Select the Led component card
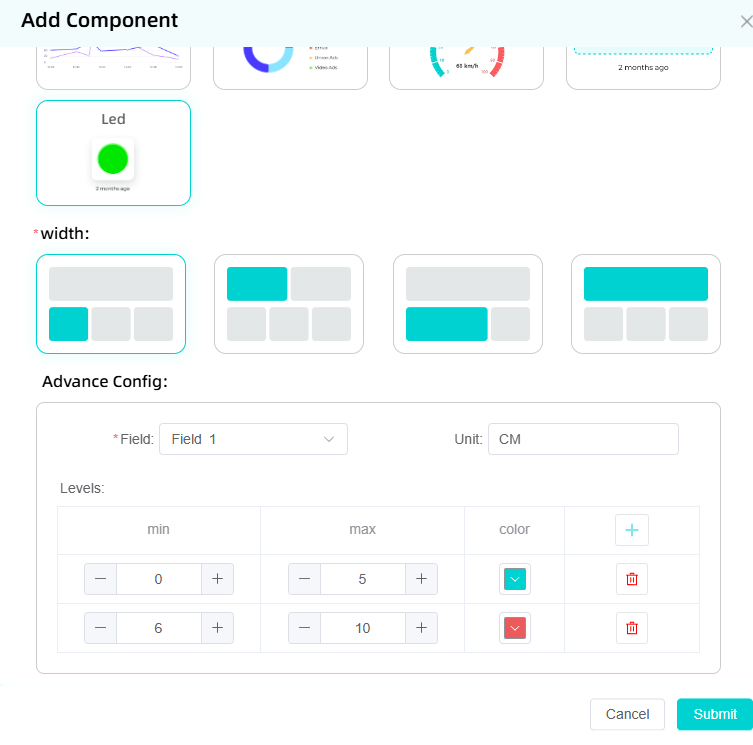The height and width of the screenshot is (745, 753). (113, 153)
